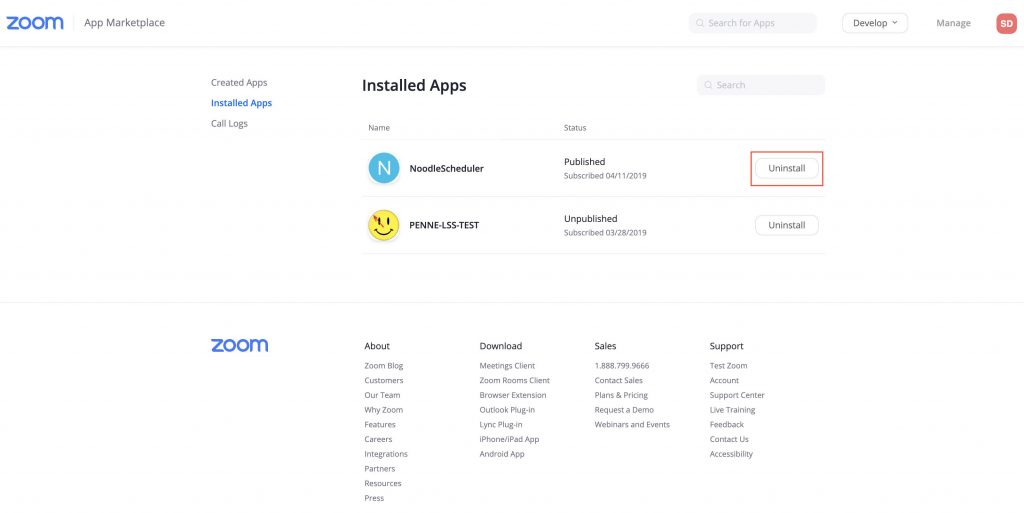This screenshot has width=1024, height=513.
Task: Open Zoom Rooms Client download link
Action: [x=515, y=381]
